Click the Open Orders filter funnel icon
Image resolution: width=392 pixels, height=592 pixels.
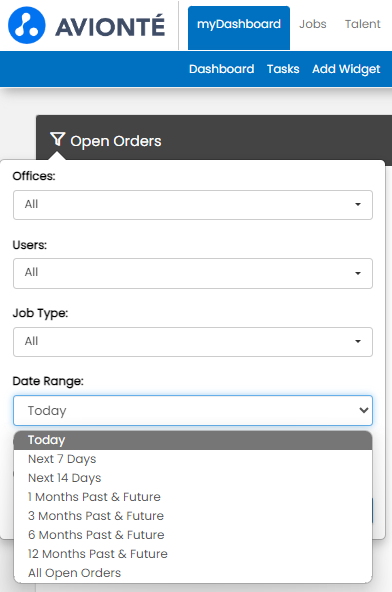point(57,139)
